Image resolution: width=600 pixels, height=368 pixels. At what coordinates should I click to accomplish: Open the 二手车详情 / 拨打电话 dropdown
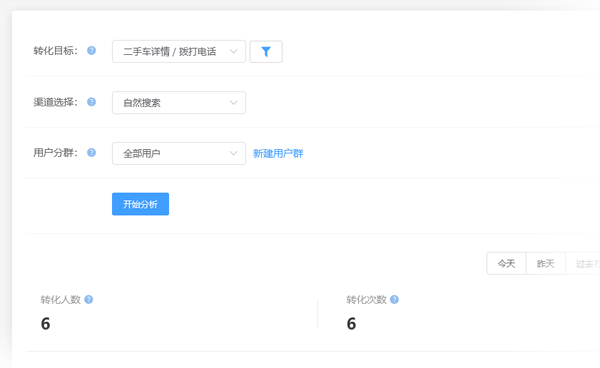pyautogui.click(x=179, y=52)
